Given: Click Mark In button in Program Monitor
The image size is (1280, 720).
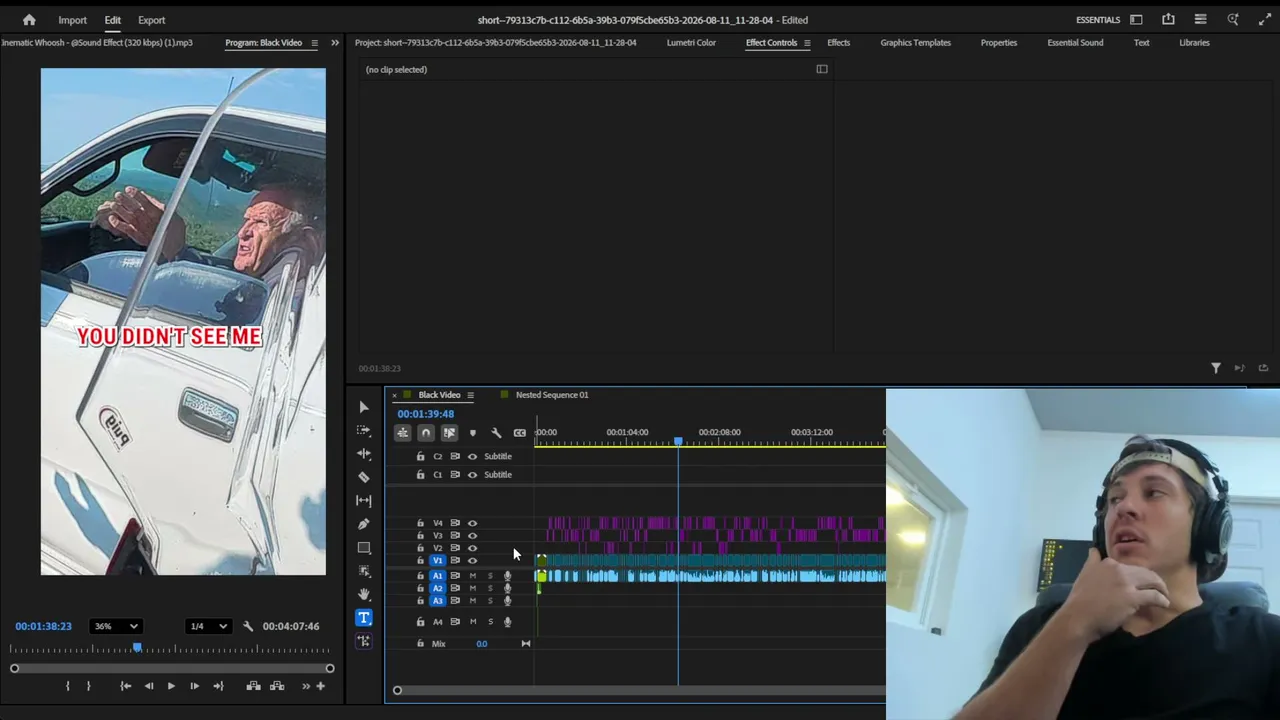Looking at the screenshot, I should 68,686.
